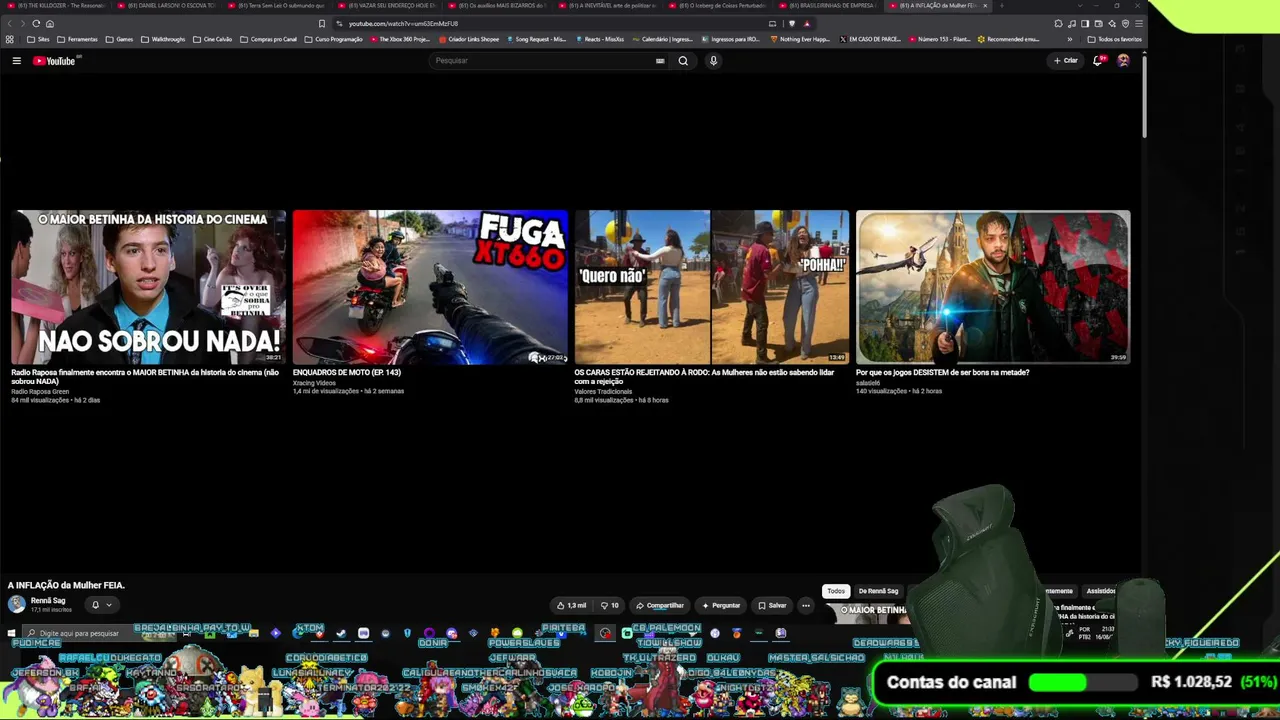
Task: Open the wizard castle video thumbnail
Action: pyautogui.click(x=993, y=287)
